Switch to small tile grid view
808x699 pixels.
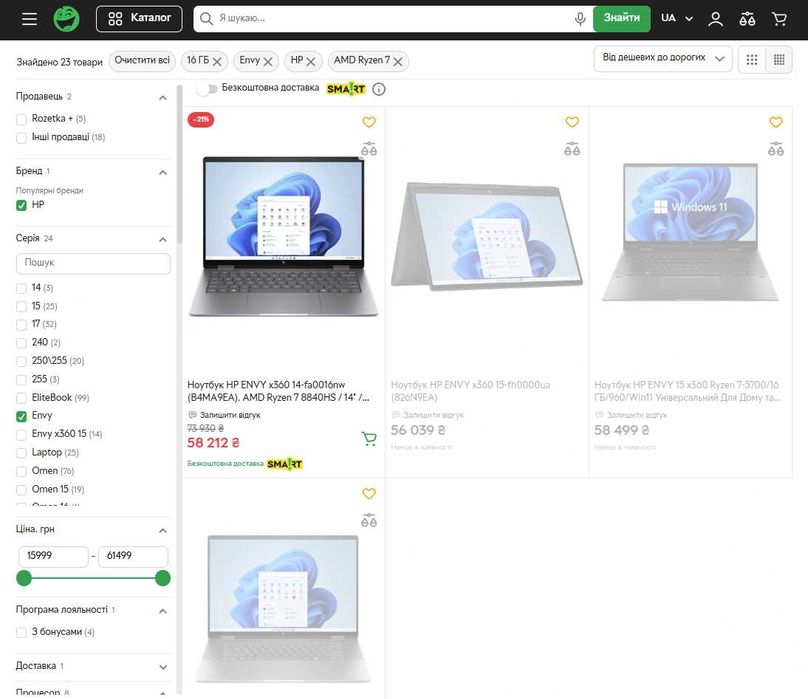pos(779,60)
